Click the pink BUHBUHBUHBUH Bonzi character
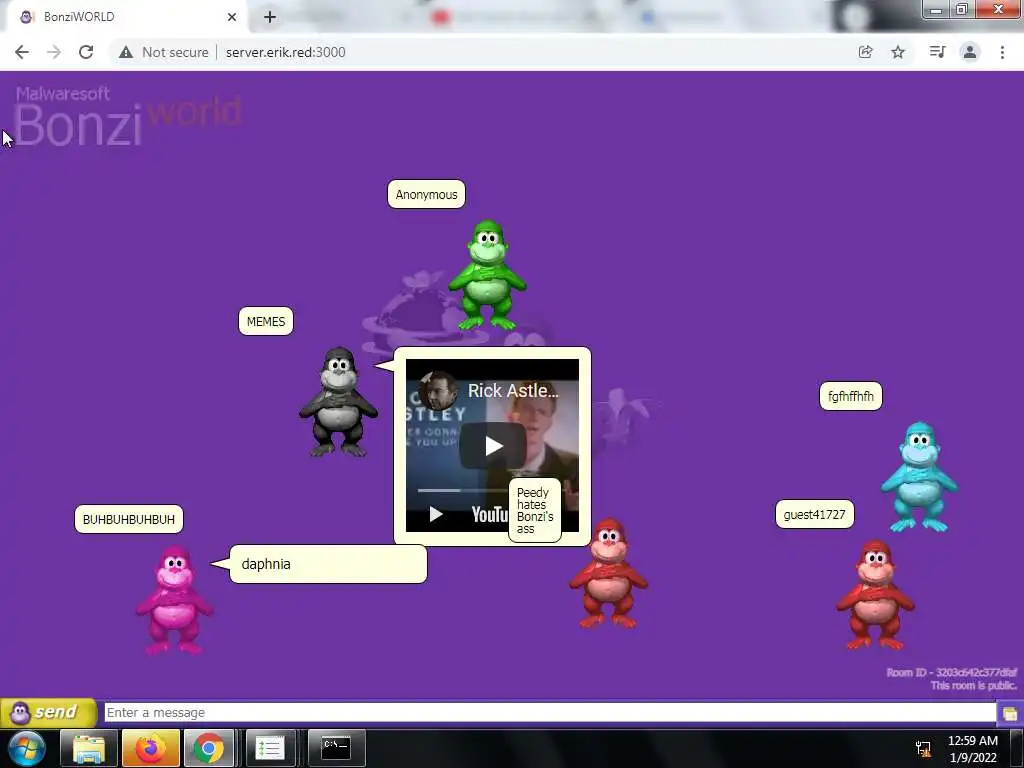1024x768 pixels. pos(174,600)
